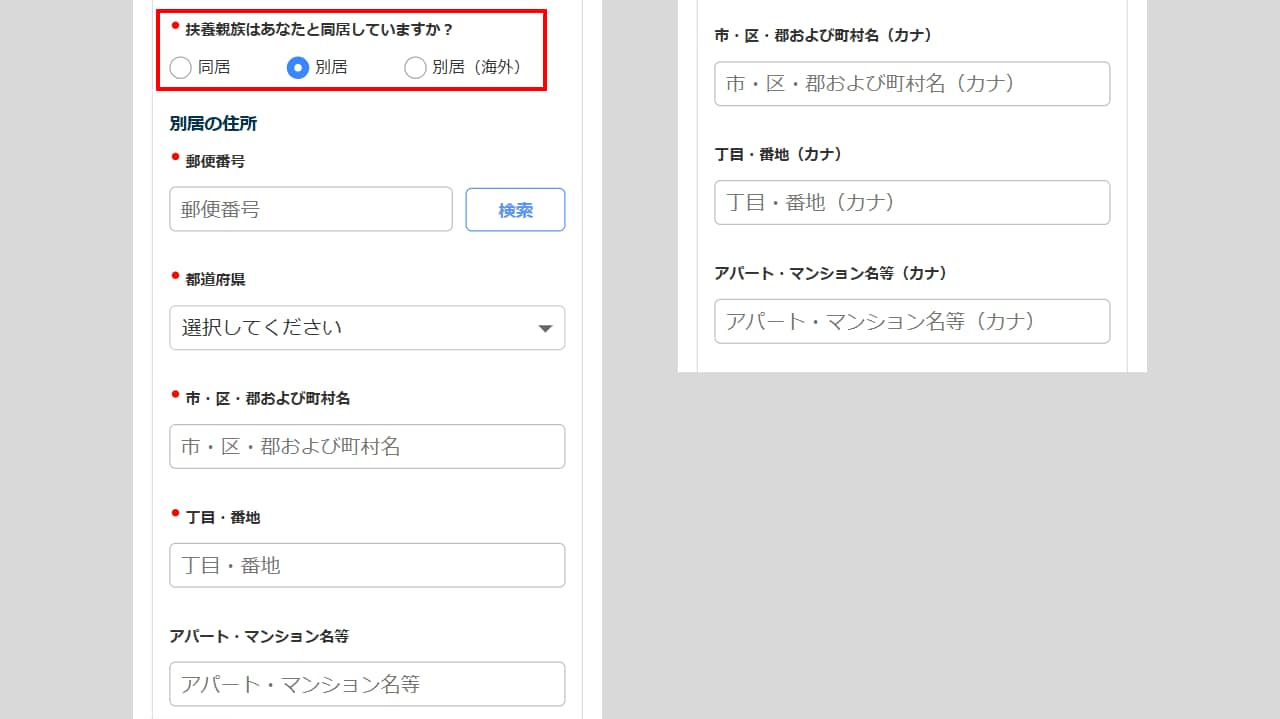This screenshot has width=1280, height=719.
Task: Select the 同居 radio option
Action: tap(180, 68)
